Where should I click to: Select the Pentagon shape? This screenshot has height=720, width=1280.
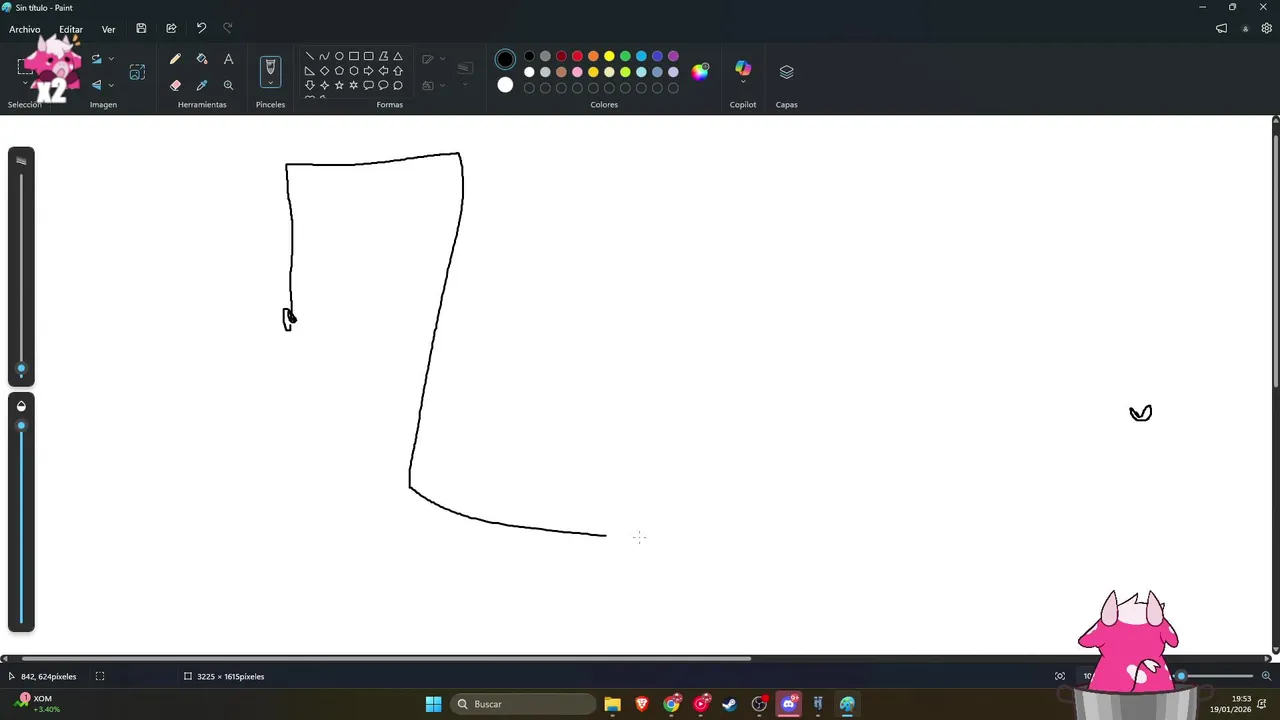[339, 71]
